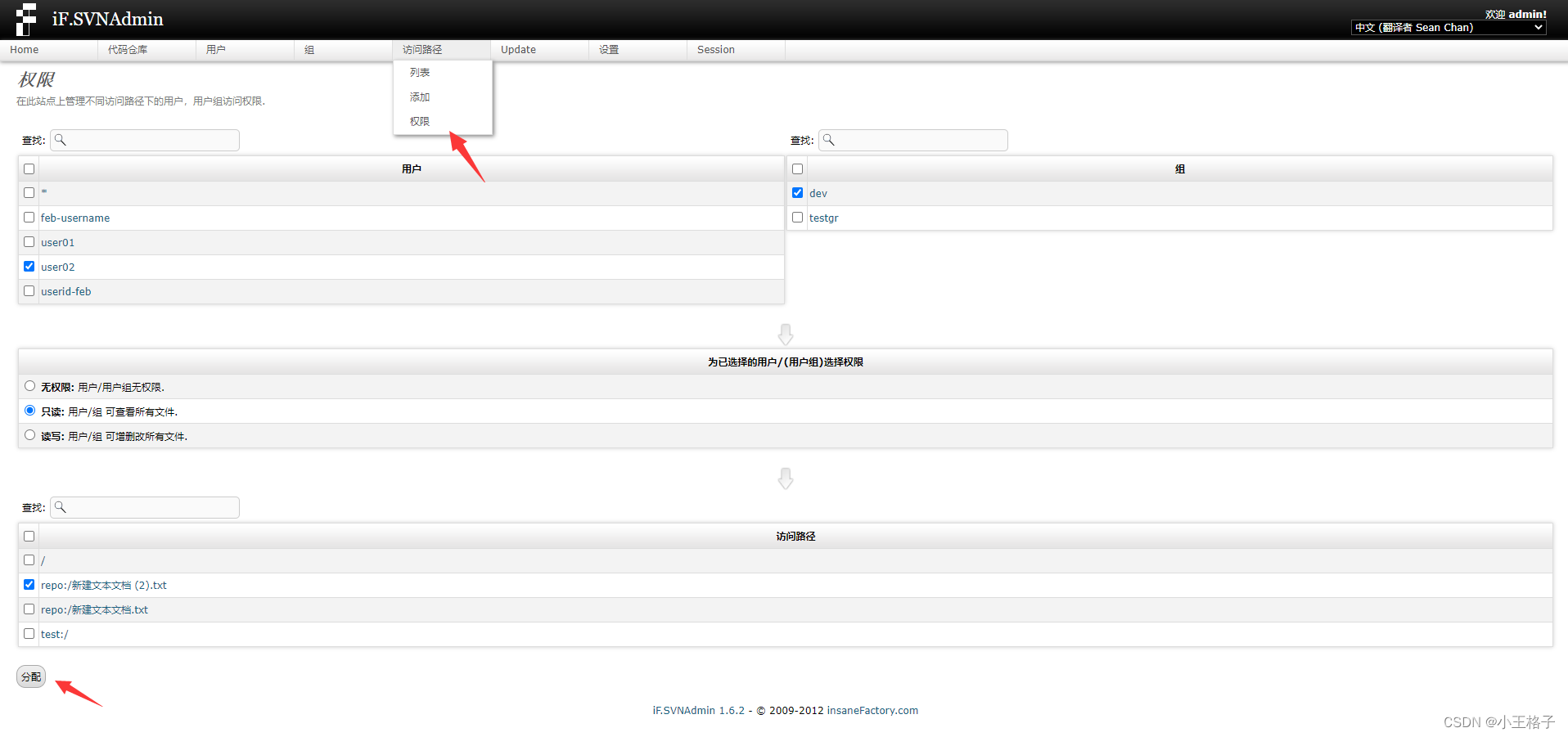The height and width of the screenshot is (737, 1568).
Task: Focus the access path 查找 search field
Action: pyautogui.click(x=145, y=507)
